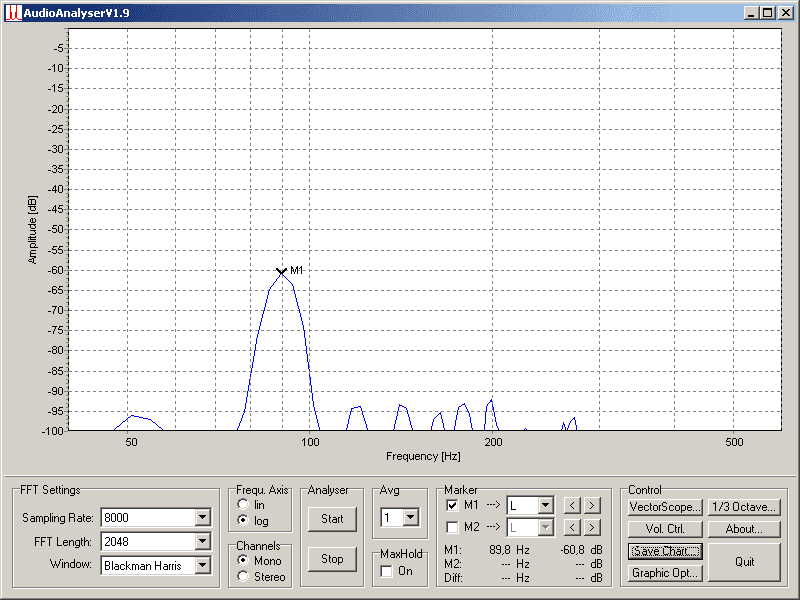Open the M1 channel dropdown
This screenshot has height=600, width=800.
pyautogui.click(x=545, y=506)
